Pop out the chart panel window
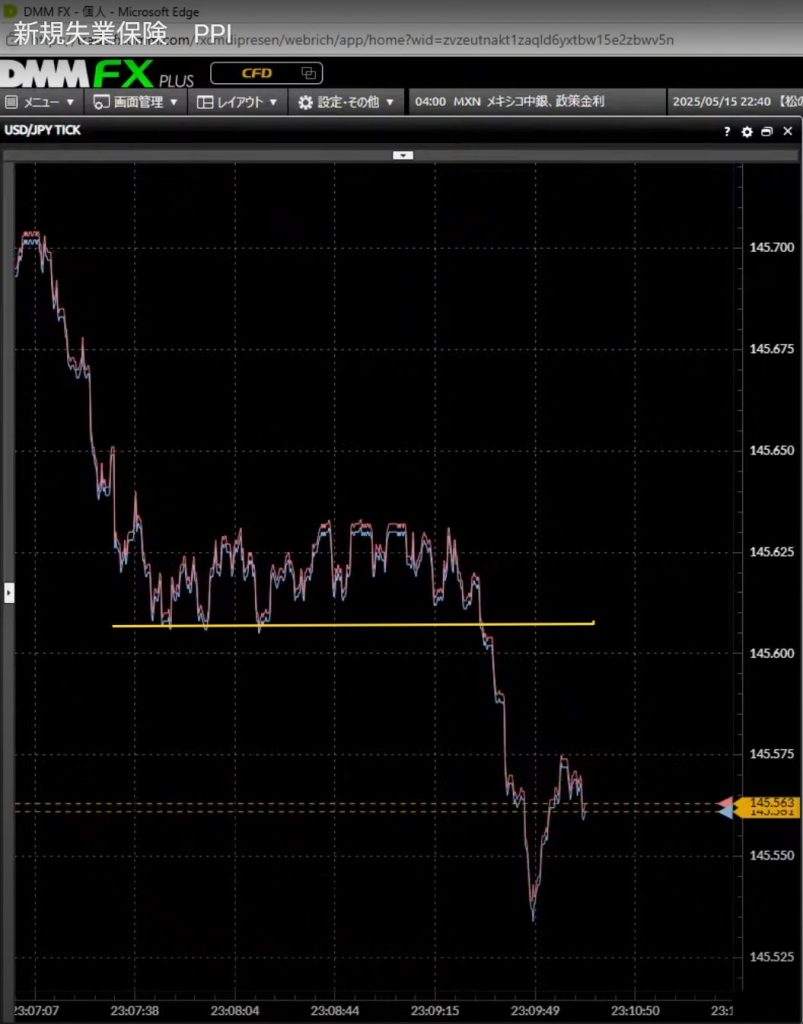 click(766, 132)
